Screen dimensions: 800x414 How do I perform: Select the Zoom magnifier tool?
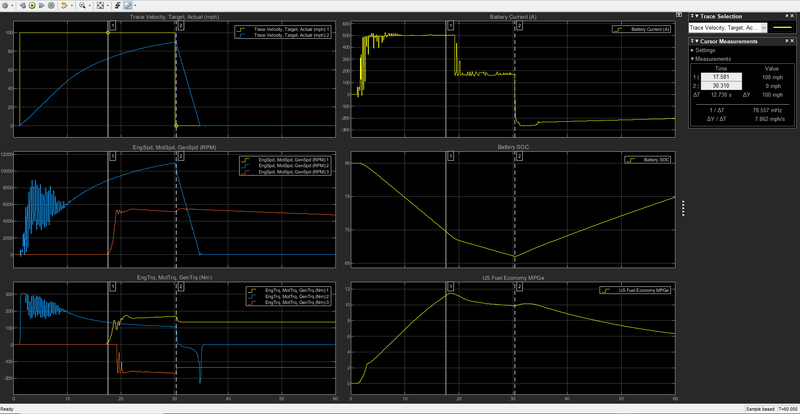[80, 5]
